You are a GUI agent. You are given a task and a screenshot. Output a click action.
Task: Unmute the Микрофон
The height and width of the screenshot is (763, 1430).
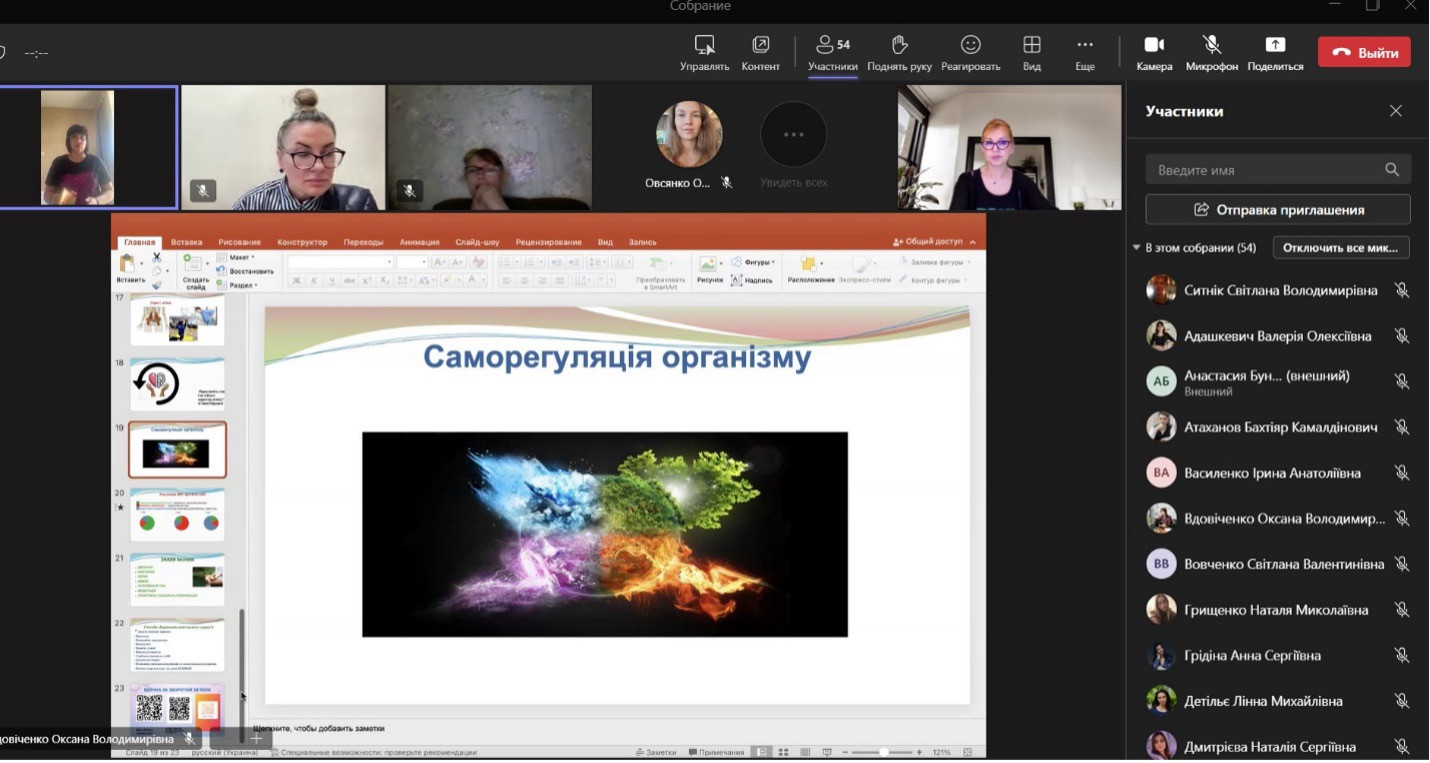[1211, 46]
